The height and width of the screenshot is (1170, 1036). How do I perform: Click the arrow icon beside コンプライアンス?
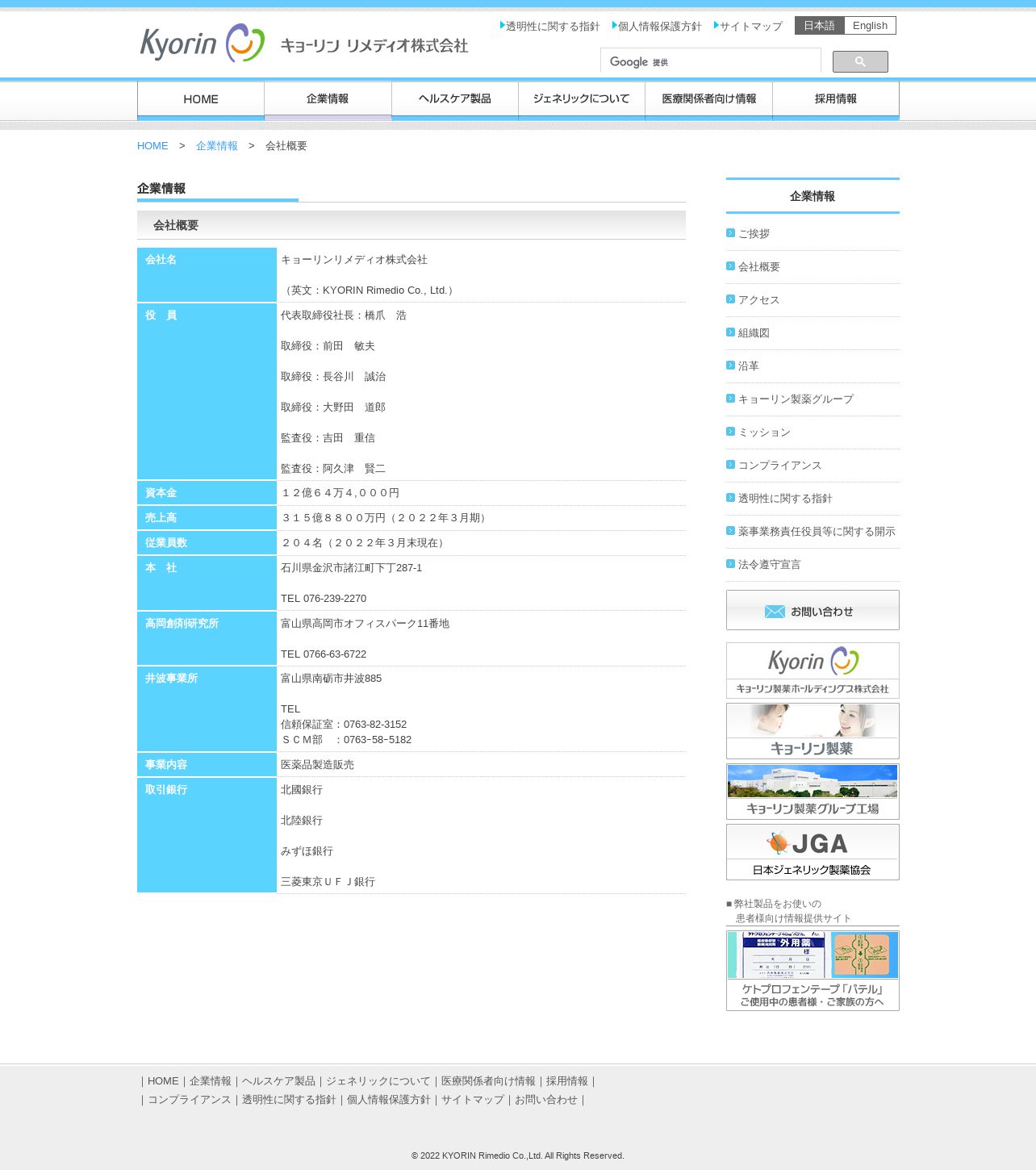731,465
